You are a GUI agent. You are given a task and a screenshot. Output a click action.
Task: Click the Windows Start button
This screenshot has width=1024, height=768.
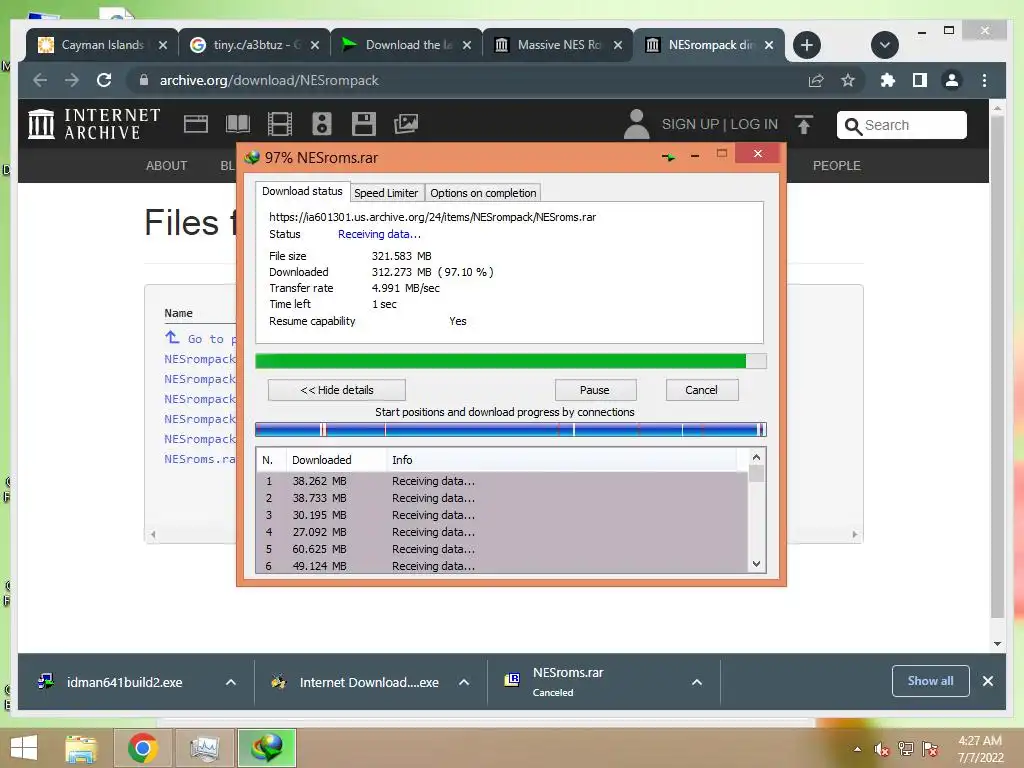click(x=24, y=748)
